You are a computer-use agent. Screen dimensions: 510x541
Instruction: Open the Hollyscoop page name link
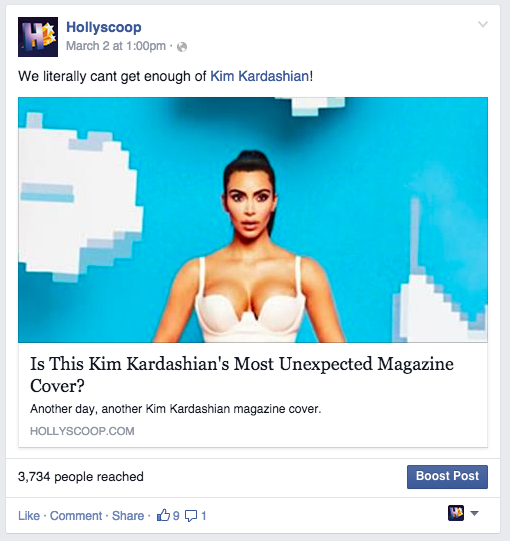point(104,27)
